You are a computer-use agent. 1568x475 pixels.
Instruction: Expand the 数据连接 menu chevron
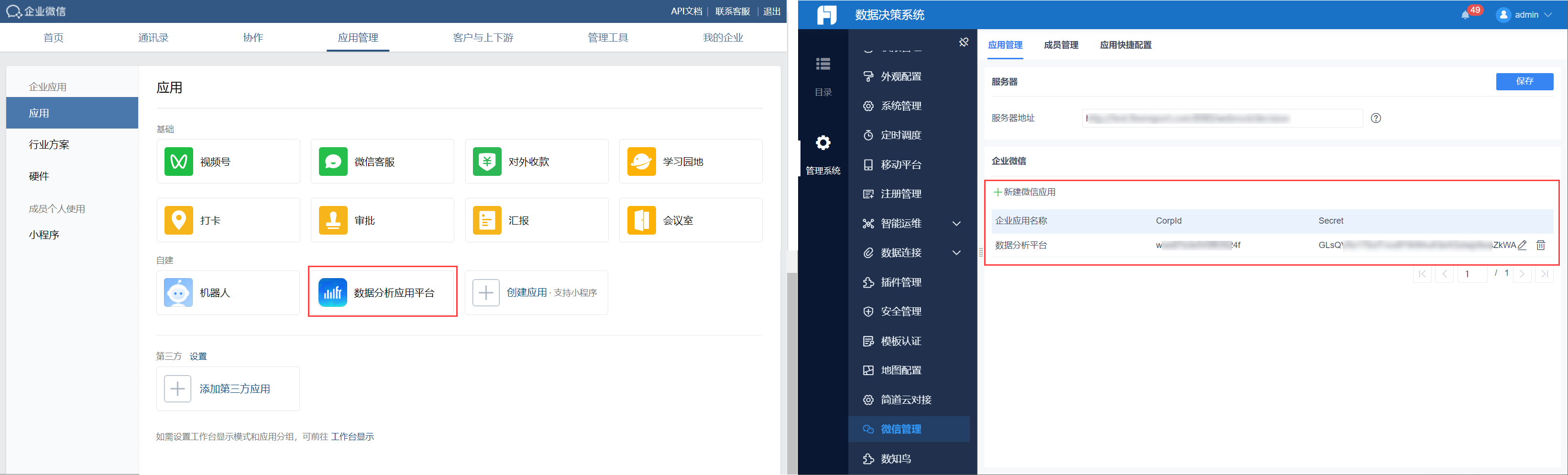(956, 252)
